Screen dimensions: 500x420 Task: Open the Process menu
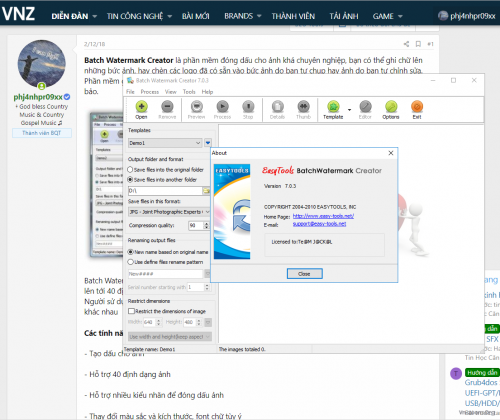point(150,92)
